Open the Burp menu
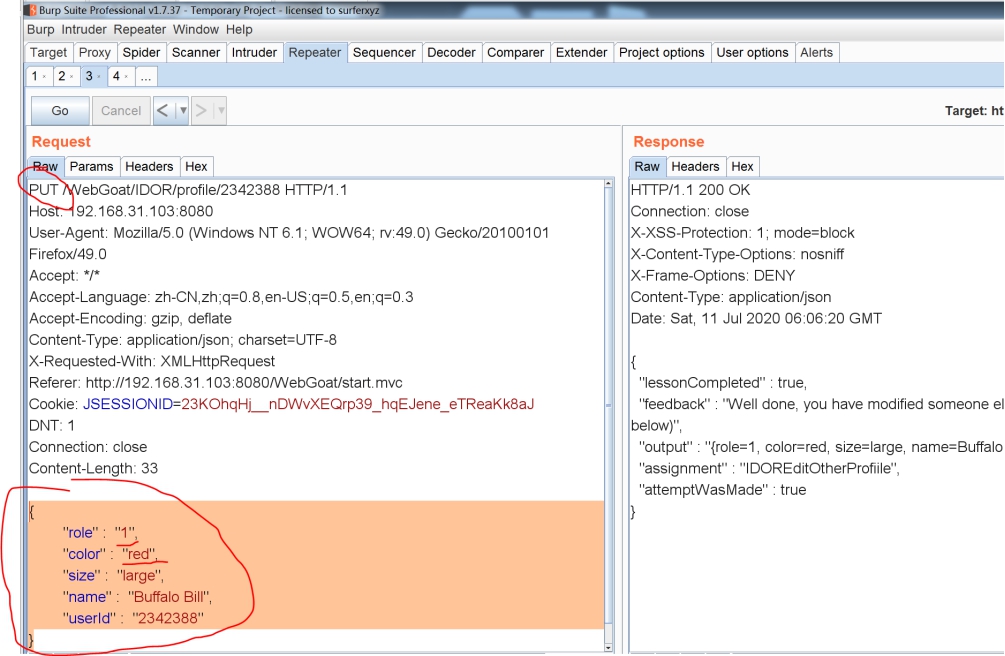Screen dimensions: 1005x656 pos(40,29)
